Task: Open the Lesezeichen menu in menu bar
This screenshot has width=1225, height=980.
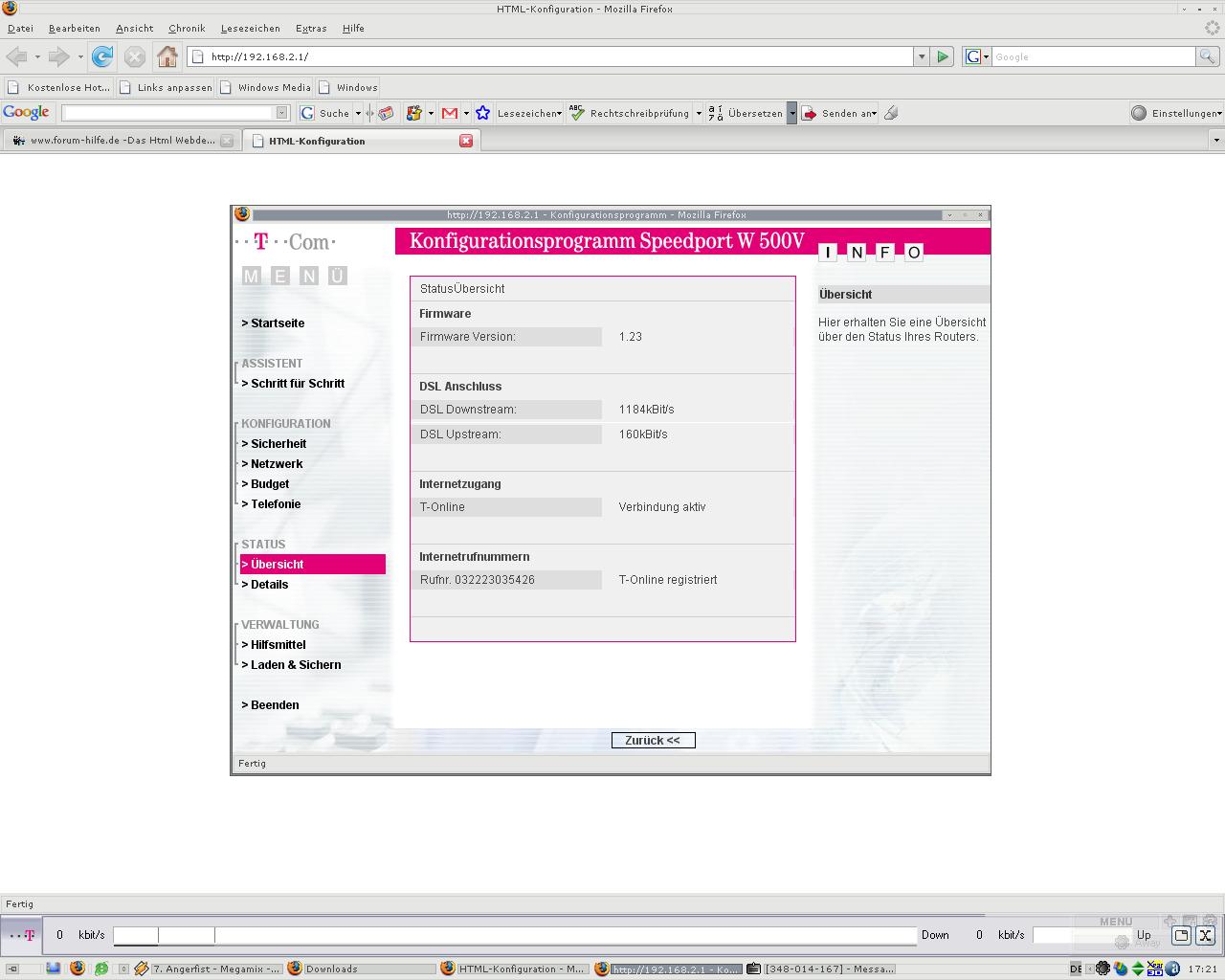Action: (x=250, y=28)
